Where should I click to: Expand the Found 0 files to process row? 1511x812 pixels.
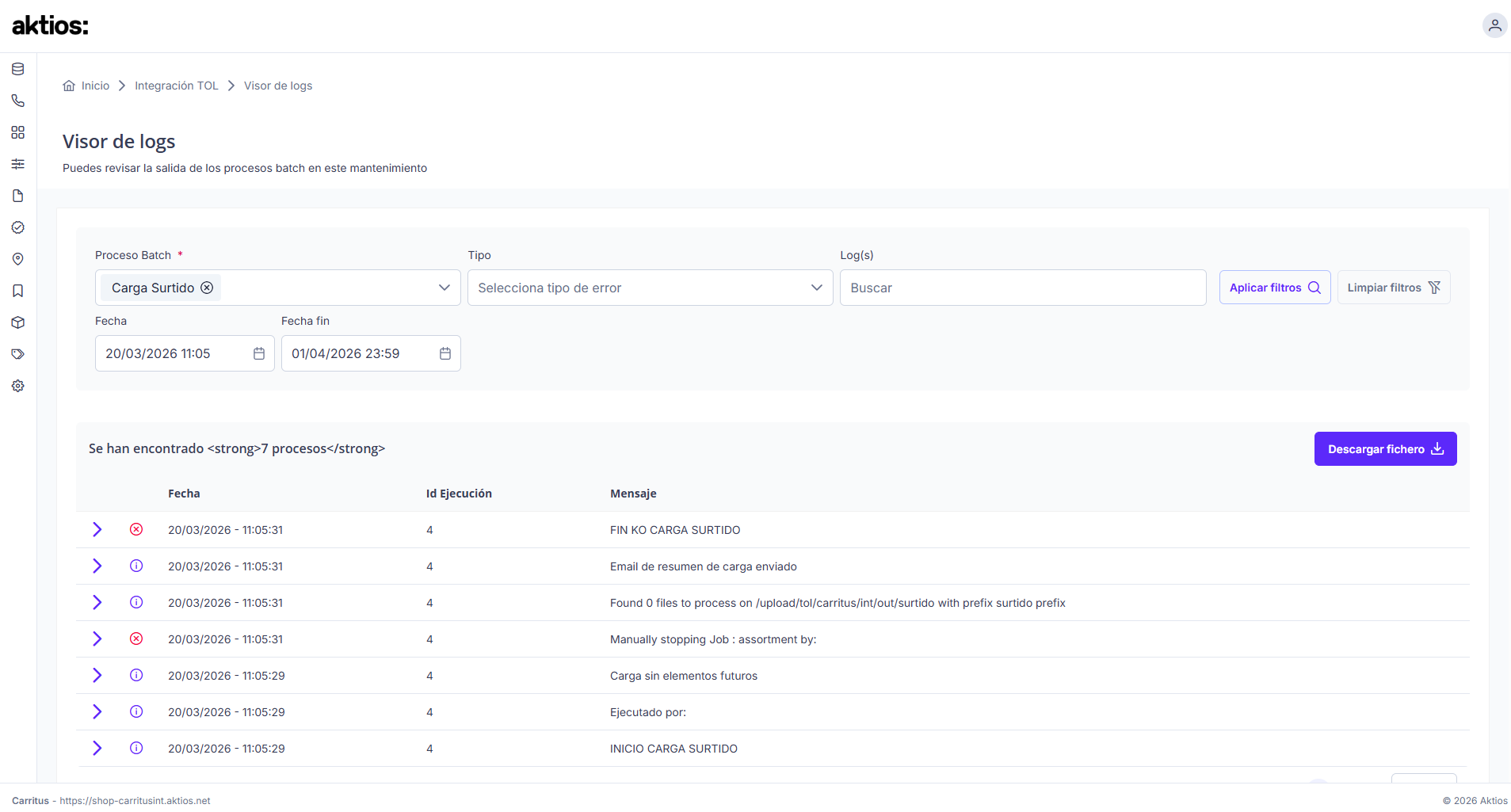[97, 602]
